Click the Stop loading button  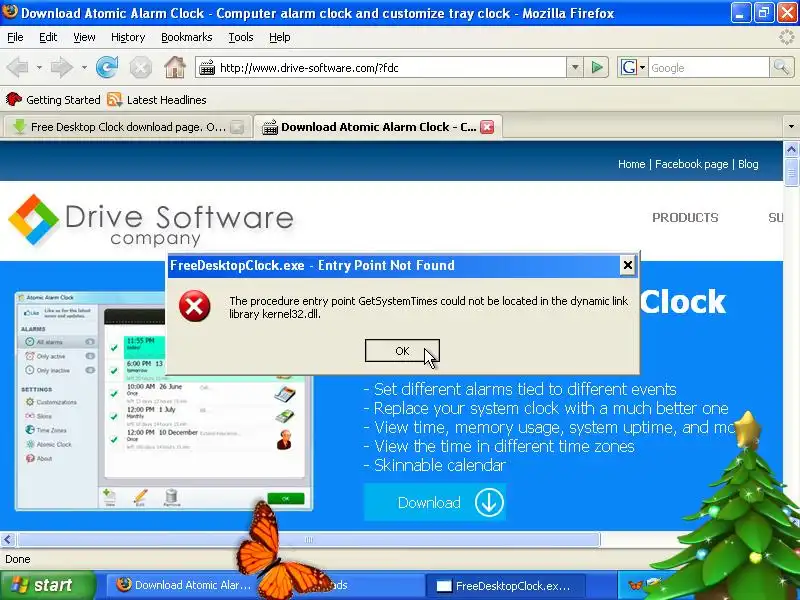(x=140, y=67)
